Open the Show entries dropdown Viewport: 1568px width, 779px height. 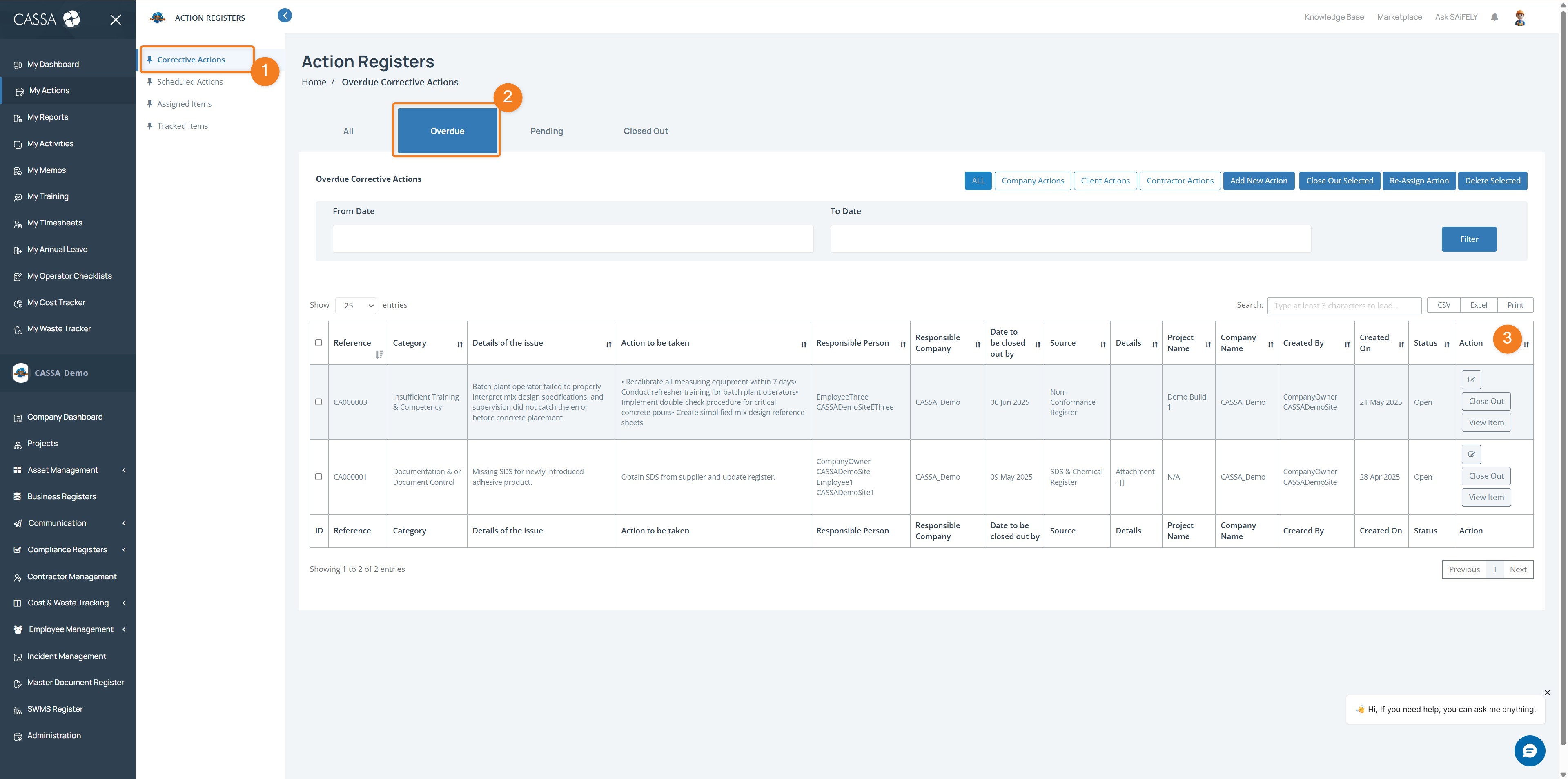(356, 306)
